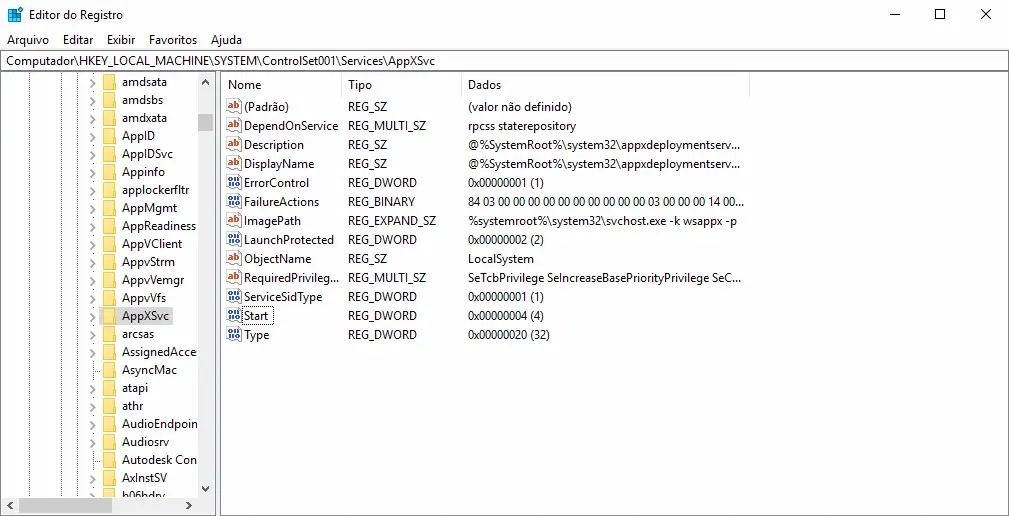The image size is (1009, 516).
Task: Click the tree scroll down arrow
Action: (205, 488)
